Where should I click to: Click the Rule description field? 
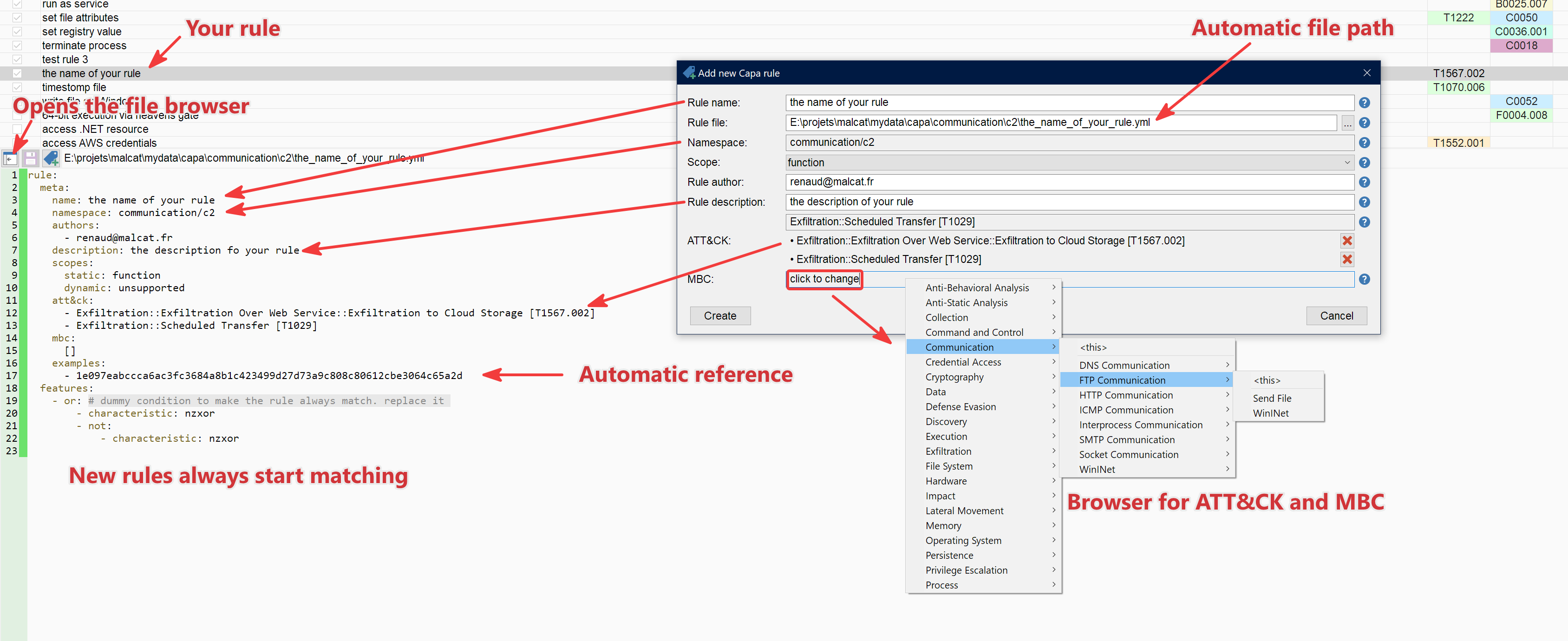point(1070,202)
